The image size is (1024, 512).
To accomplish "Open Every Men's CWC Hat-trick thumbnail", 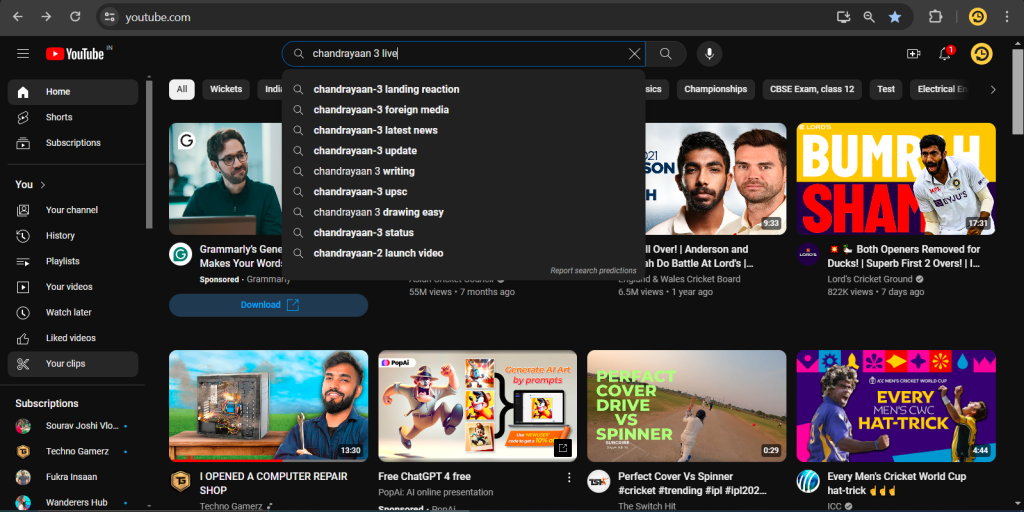I will point(896,406).
